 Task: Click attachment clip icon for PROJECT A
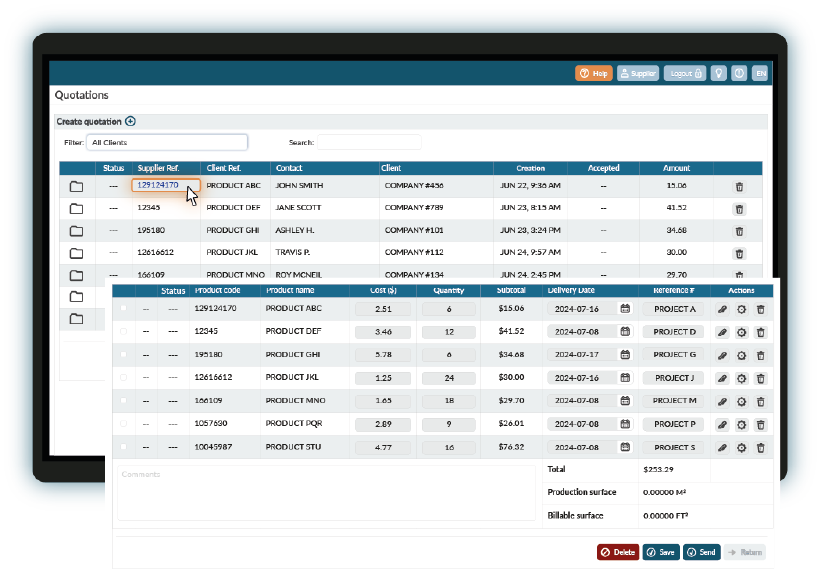[722, 309]
